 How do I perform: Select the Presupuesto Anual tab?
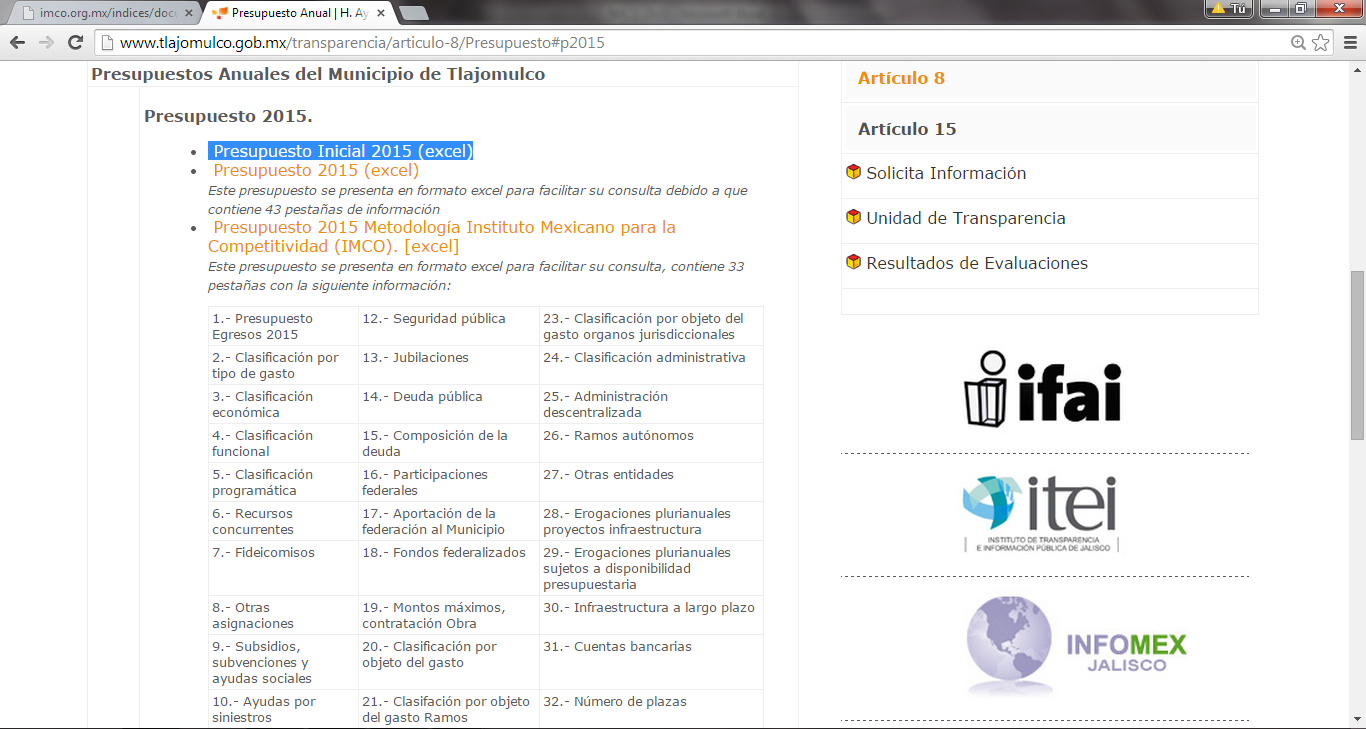[x=300, y=13]
